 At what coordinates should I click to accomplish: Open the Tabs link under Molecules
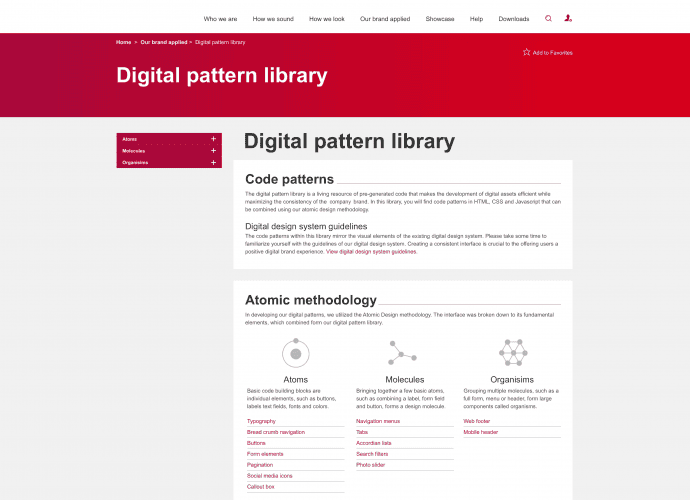pos(362,432)
